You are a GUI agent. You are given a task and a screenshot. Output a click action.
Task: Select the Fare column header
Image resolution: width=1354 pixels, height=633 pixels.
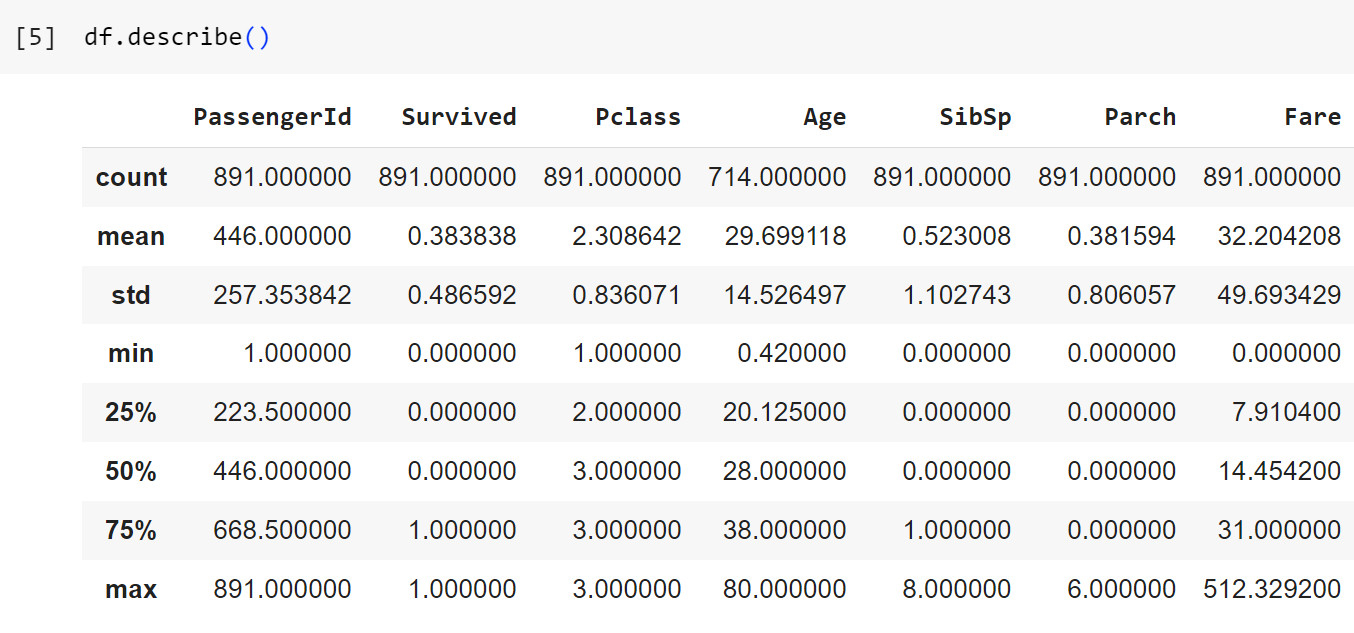click(1312, 117)
